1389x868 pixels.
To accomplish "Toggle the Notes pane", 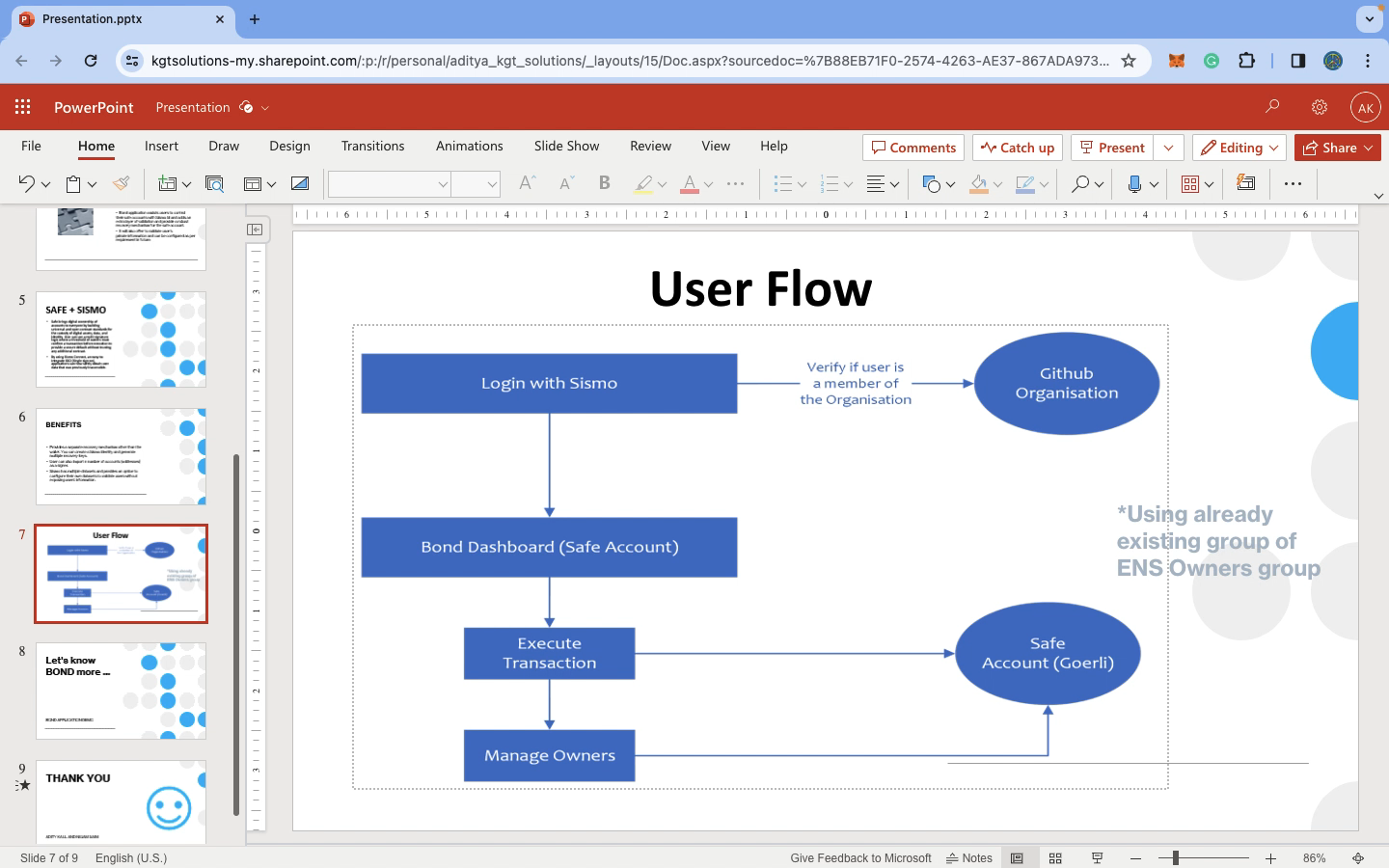I will pyautogui.click(x=969, y=858).
